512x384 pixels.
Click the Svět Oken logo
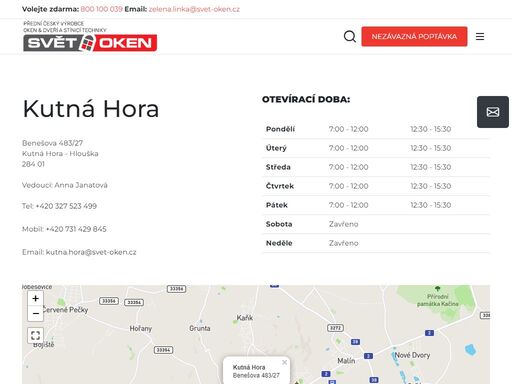pos(90,36)
